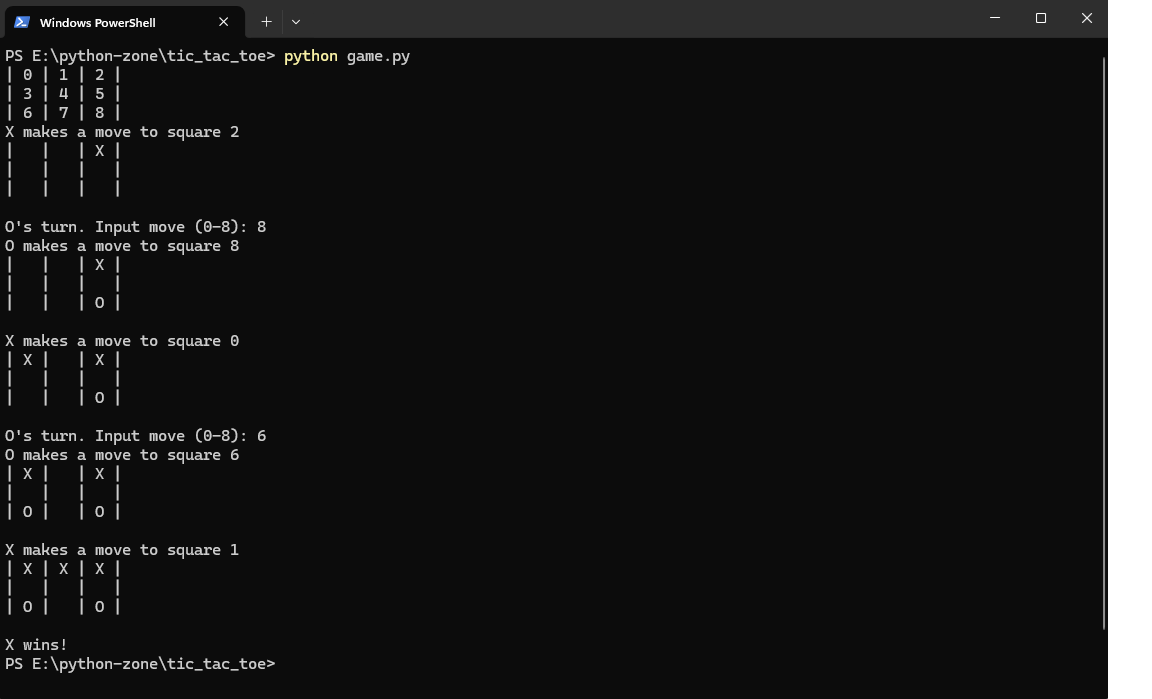The height and width of the screenshot is (699, 1152).
Task: Click "O makes a move to square 6" line
Action: [x=122, y=455]
